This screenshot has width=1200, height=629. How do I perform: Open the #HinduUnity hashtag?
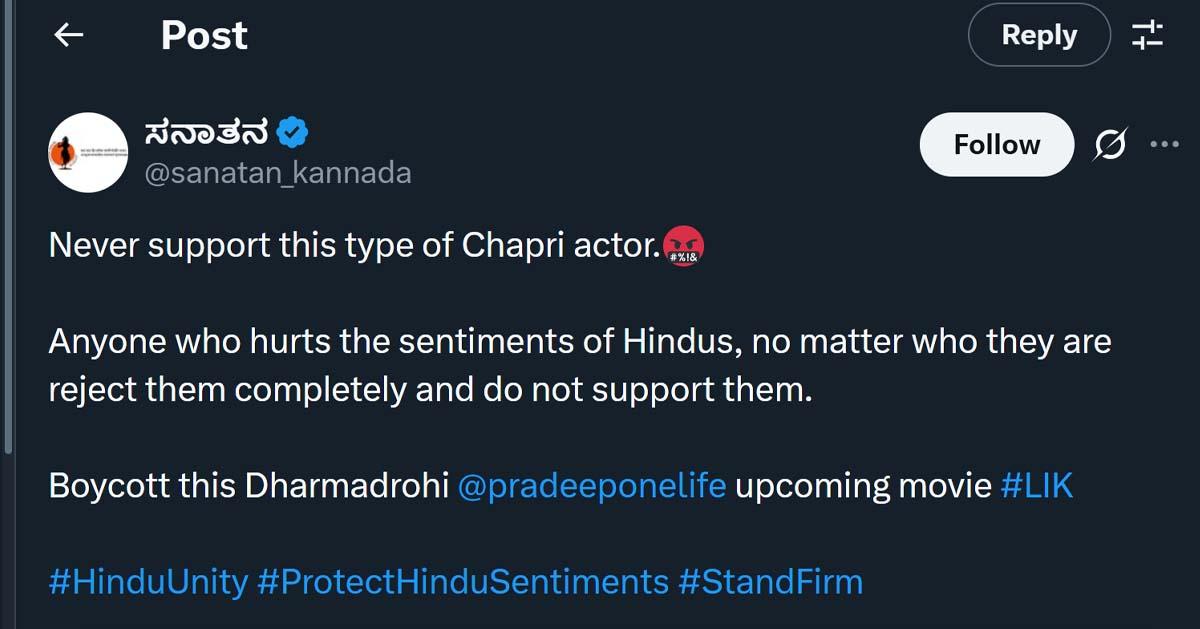pyautogui.click(x=147, y=581)
